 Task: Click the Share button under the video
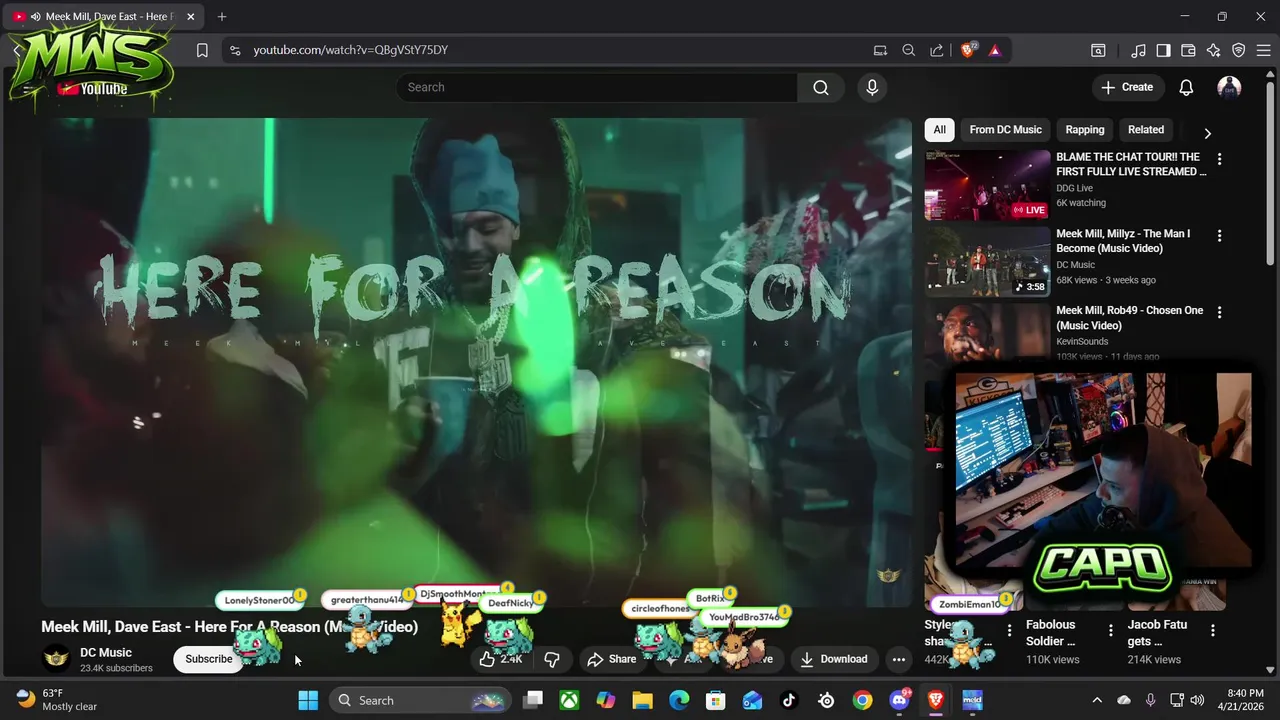(612, 659)
